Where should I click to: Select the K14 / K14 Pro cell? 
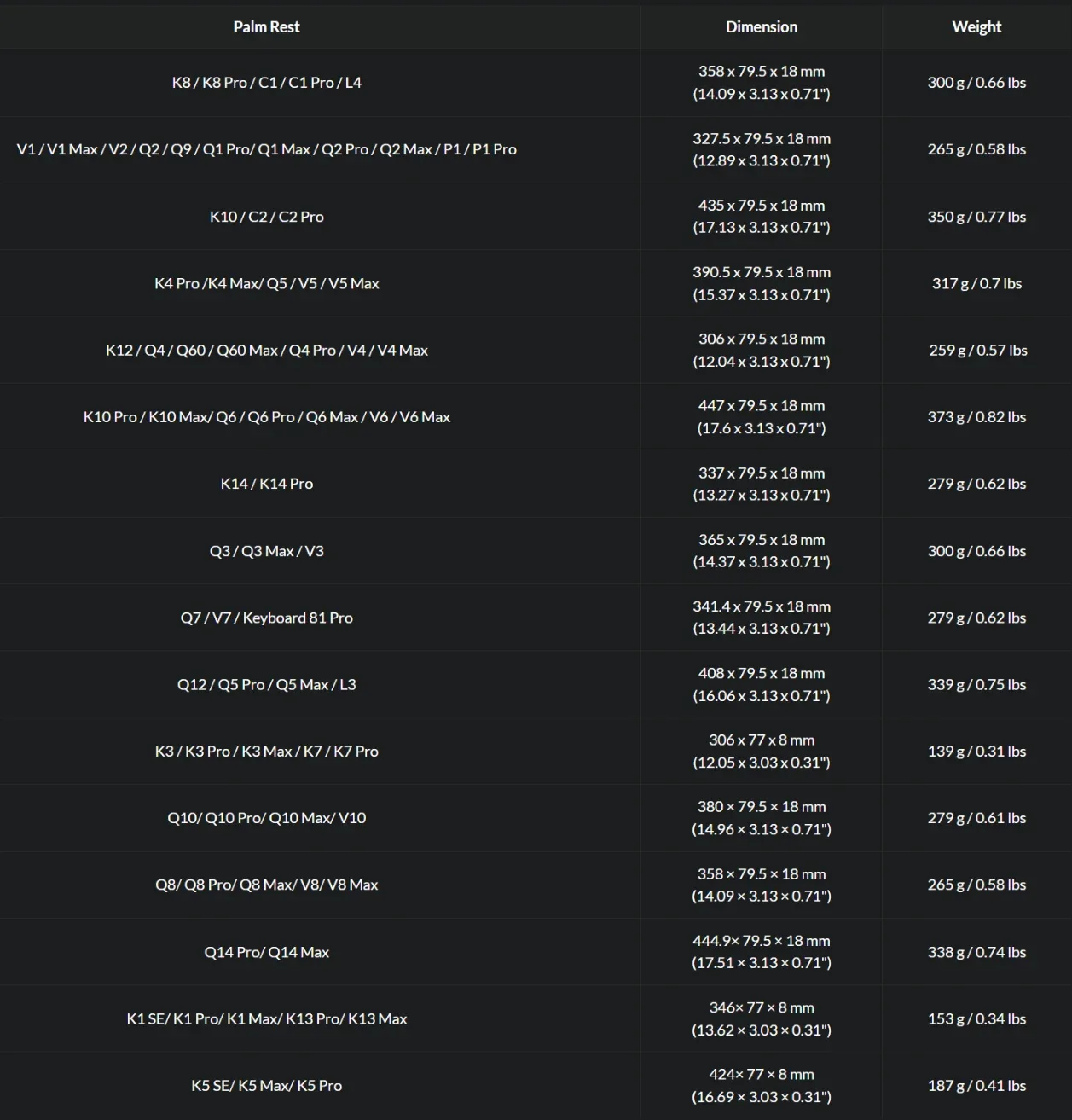click(266, 484)
